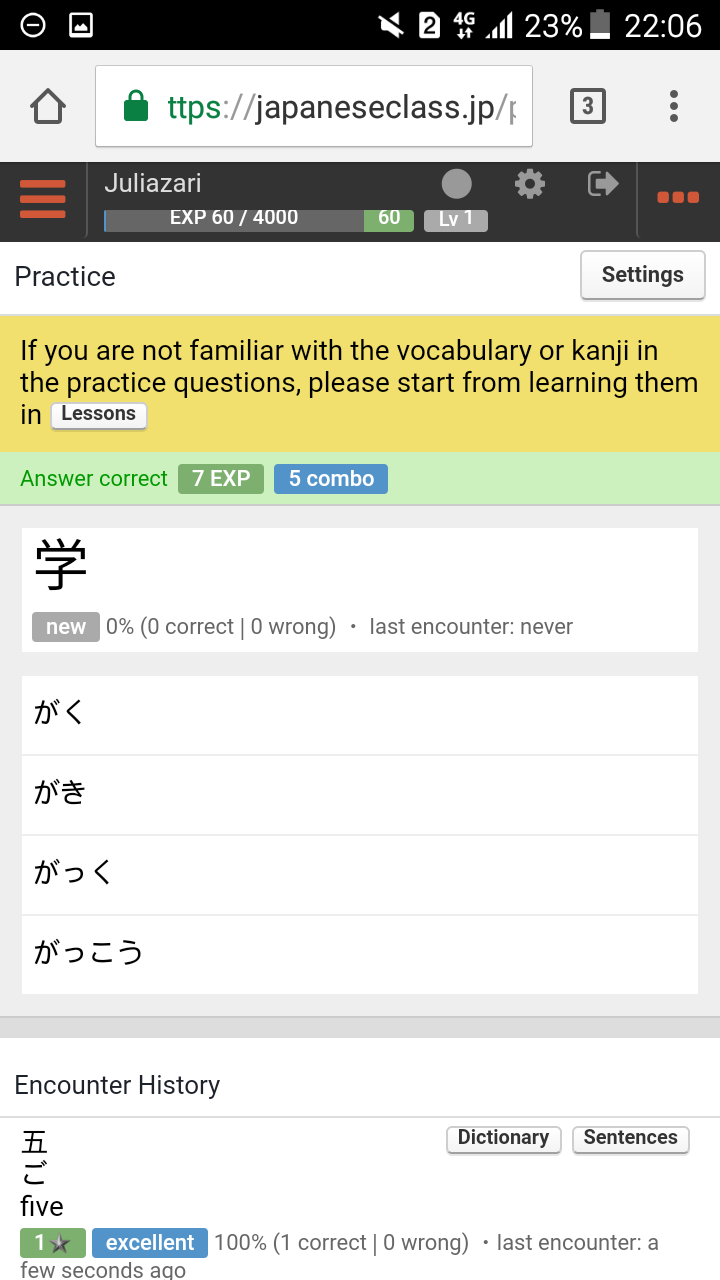The height and width of the screenshot is (1280, 720).
Task: Tap the browser home icon
Action: (x=48, y=106)
